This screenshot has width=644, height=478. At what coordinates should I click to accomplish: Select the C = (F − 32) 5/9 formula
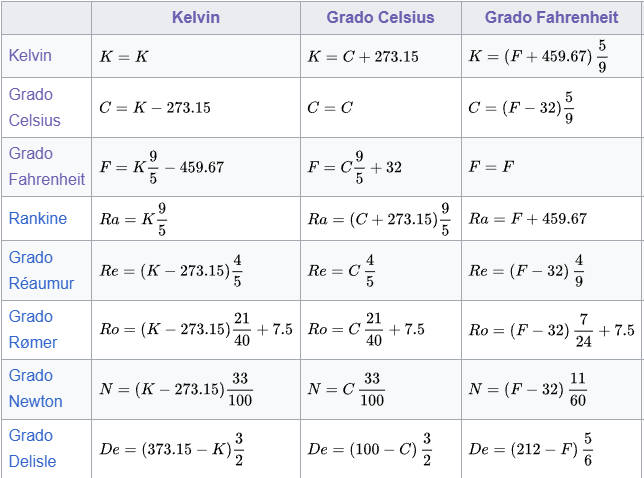[521, 108]
